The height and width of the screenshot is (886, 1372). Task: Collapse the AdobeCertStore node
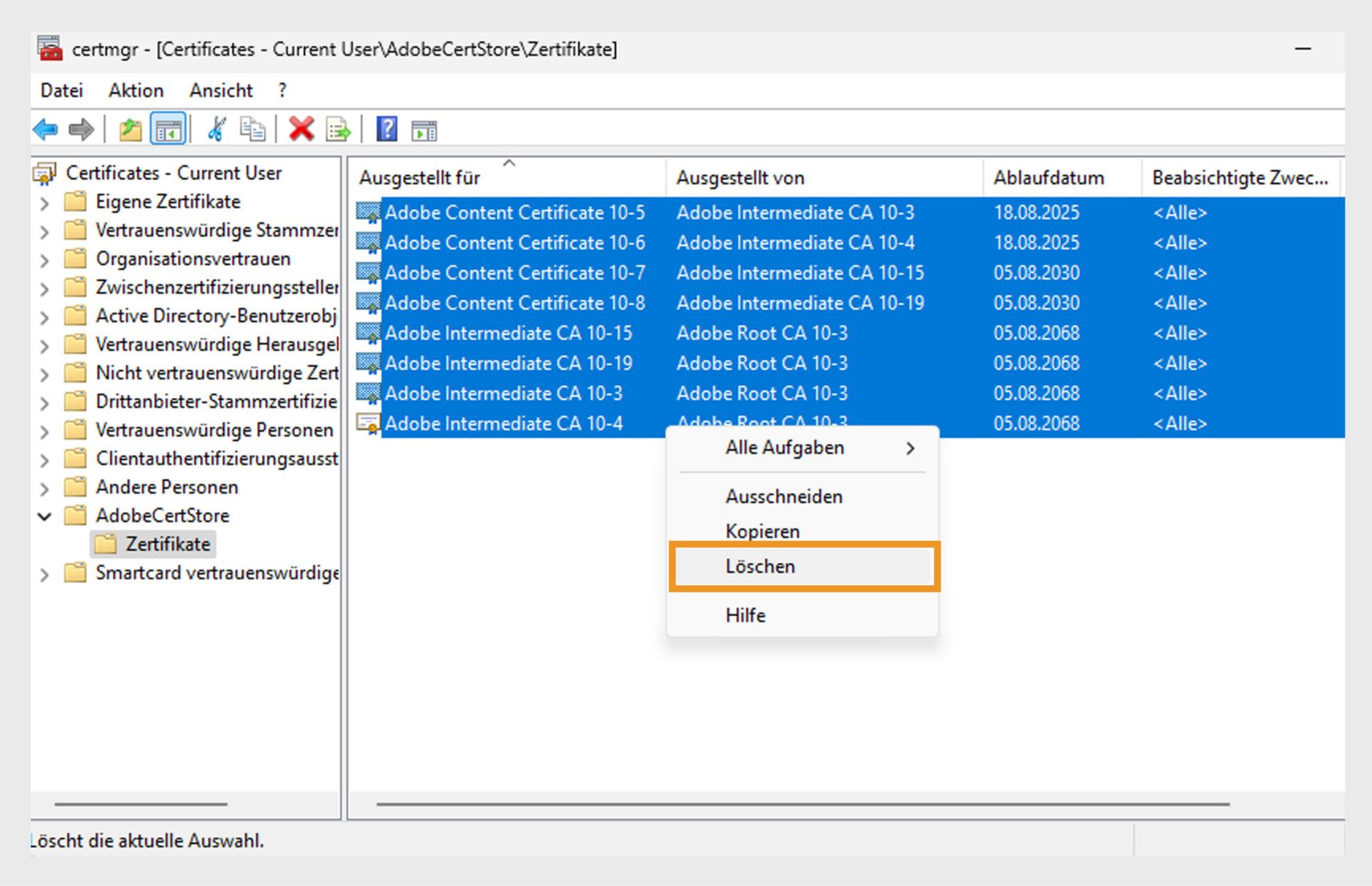[45, 516]
